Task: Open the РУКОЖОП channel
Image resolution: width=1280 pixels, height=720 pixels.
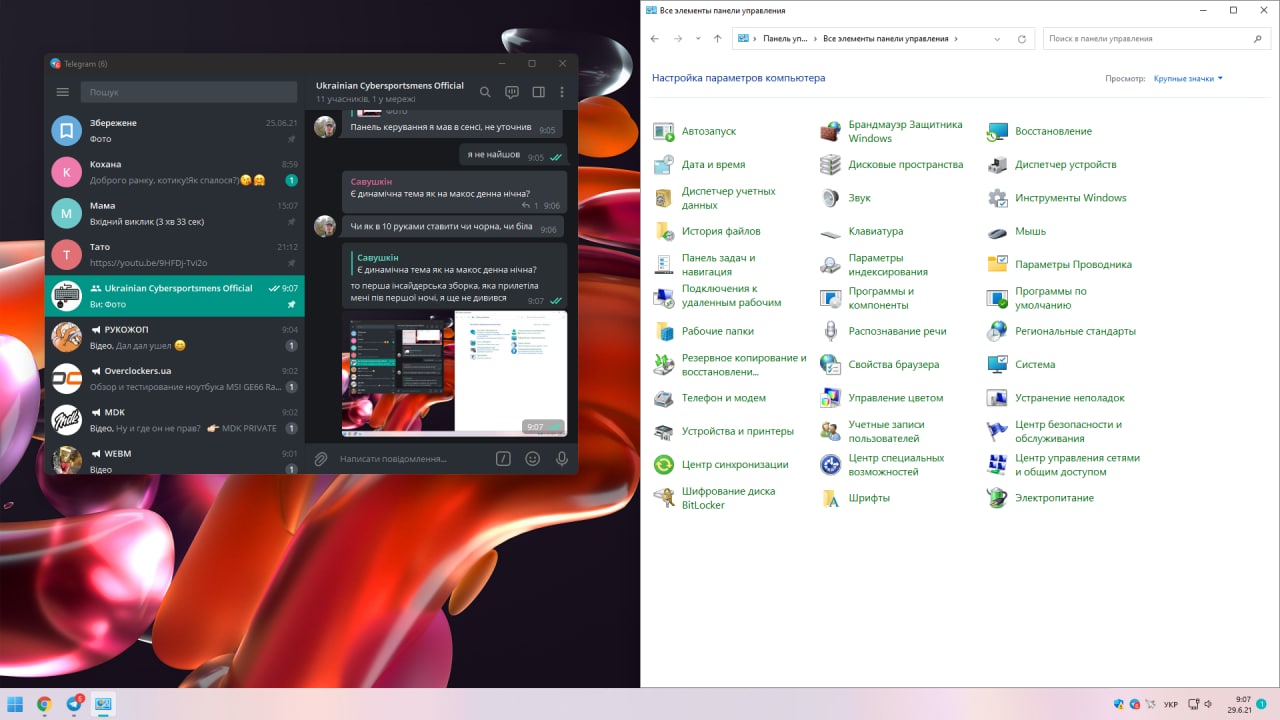Action: click(x=175, y=337)
